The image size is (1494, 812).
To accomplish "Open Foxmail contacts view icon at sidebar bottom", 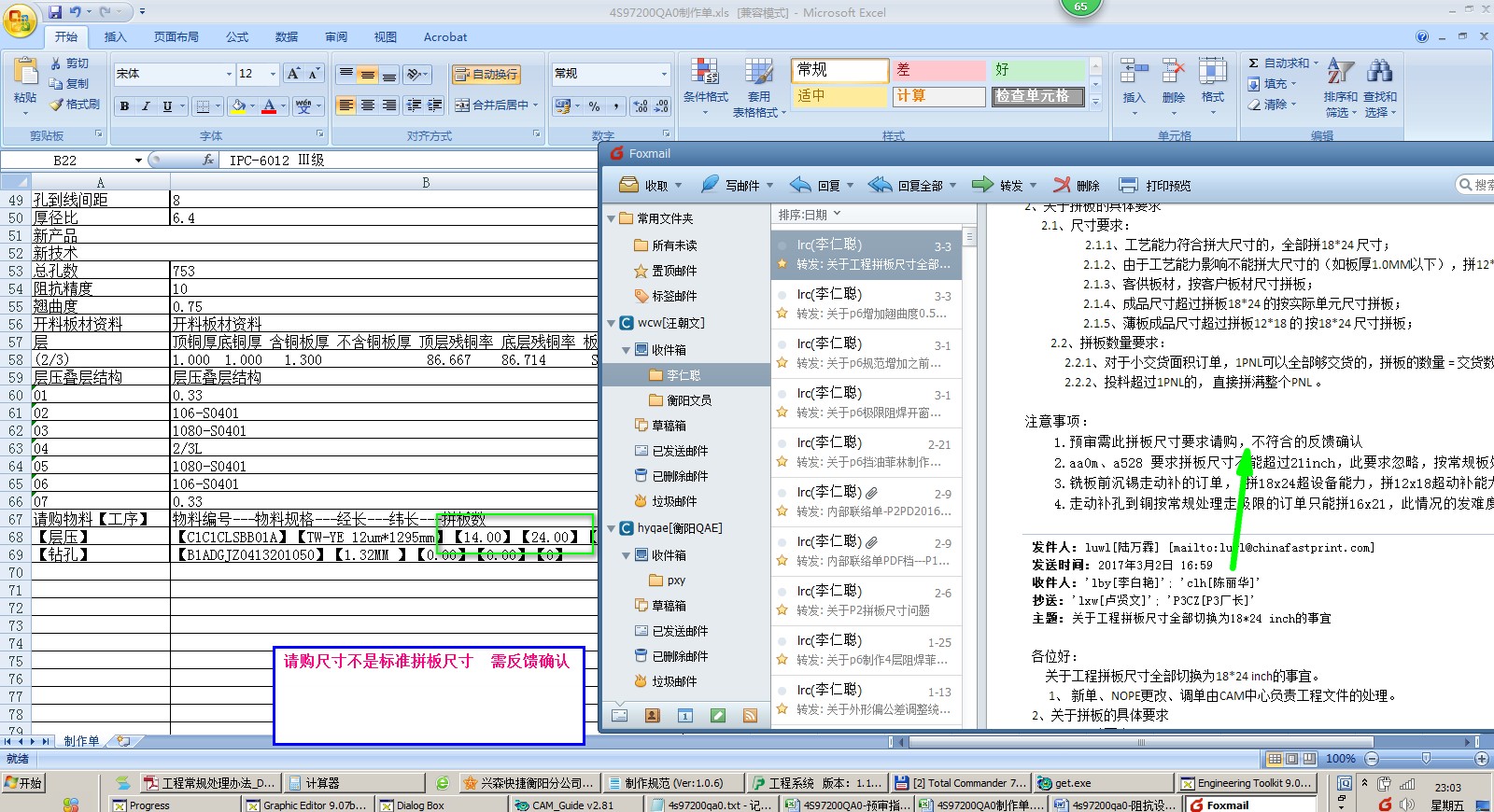I will pyautogui.click(x=653, y=715).
